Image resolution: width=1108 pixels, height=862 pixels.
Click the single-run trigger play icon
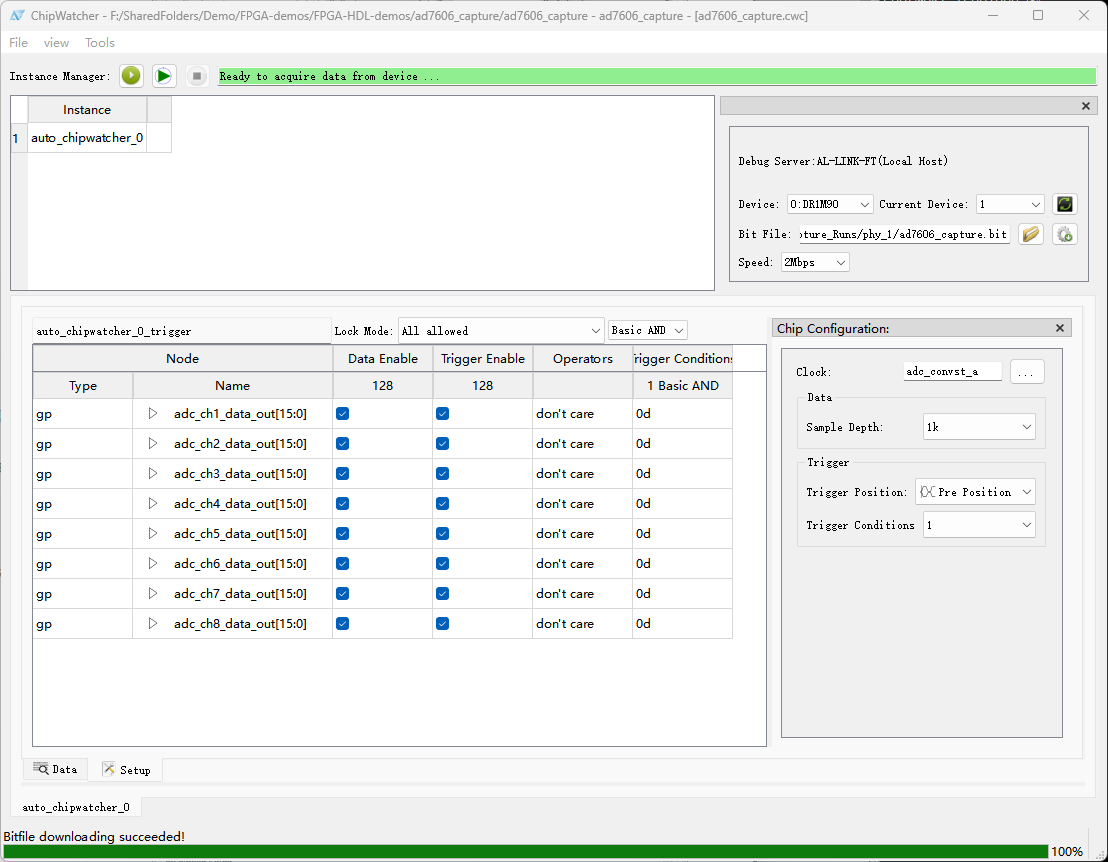131,76
